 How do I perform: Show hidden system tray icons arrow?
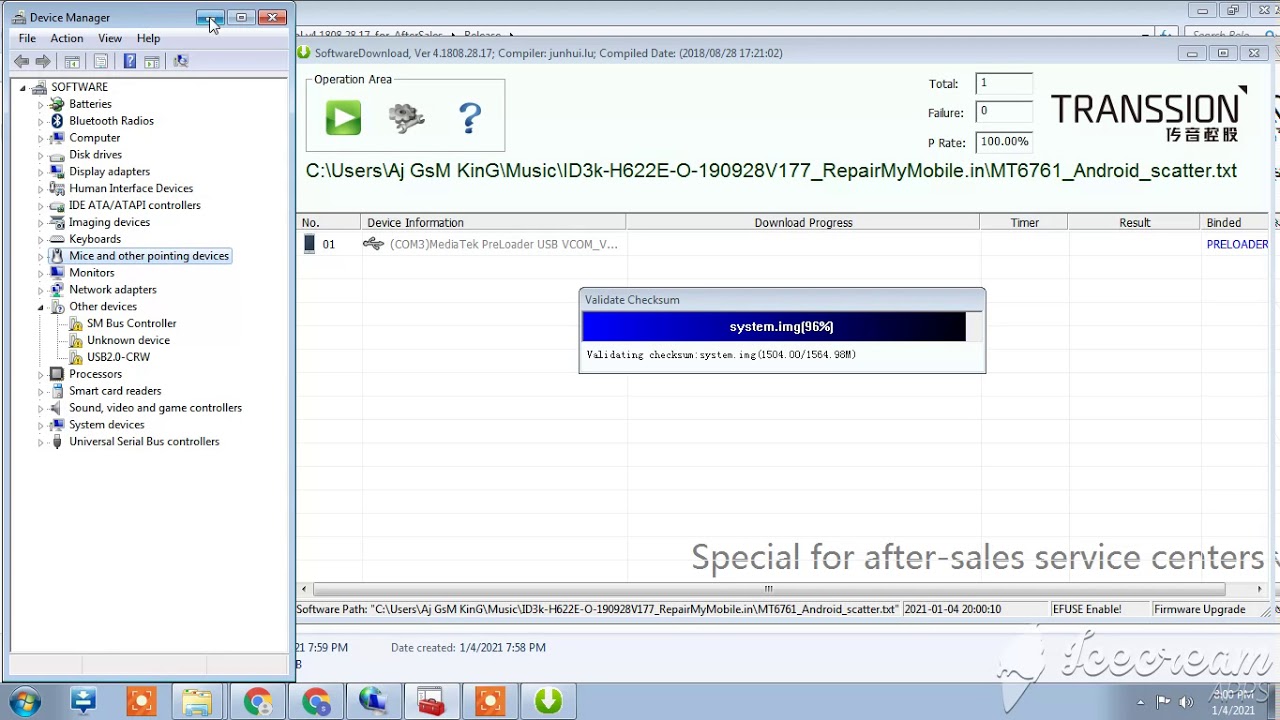(x=1140, y=702)
